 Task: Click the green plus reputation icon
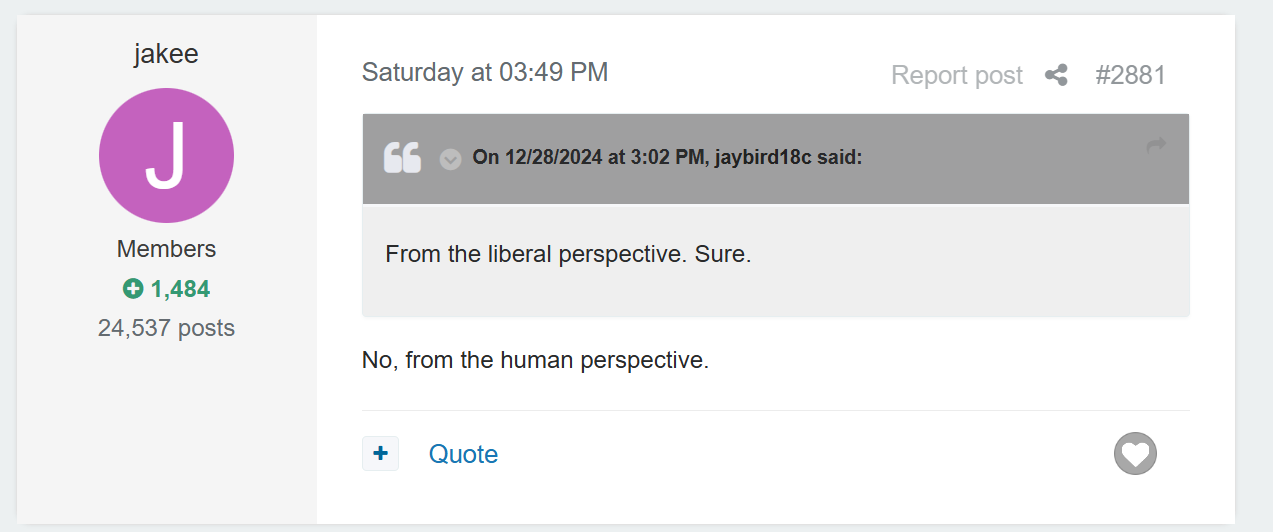click(x=132, y=289)
